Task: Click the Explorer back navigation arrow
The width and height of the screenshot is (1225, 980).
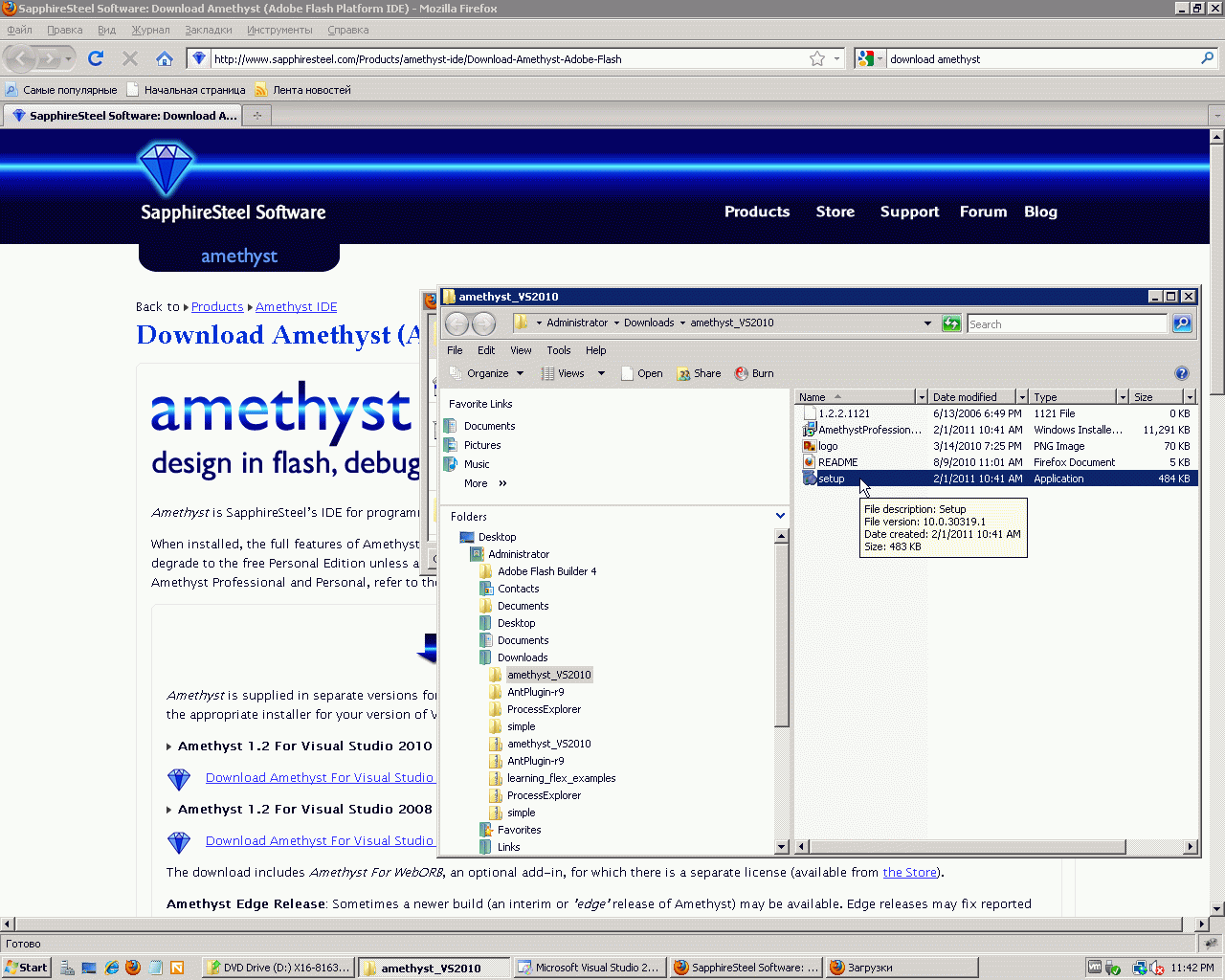Action: coord(457,323)
